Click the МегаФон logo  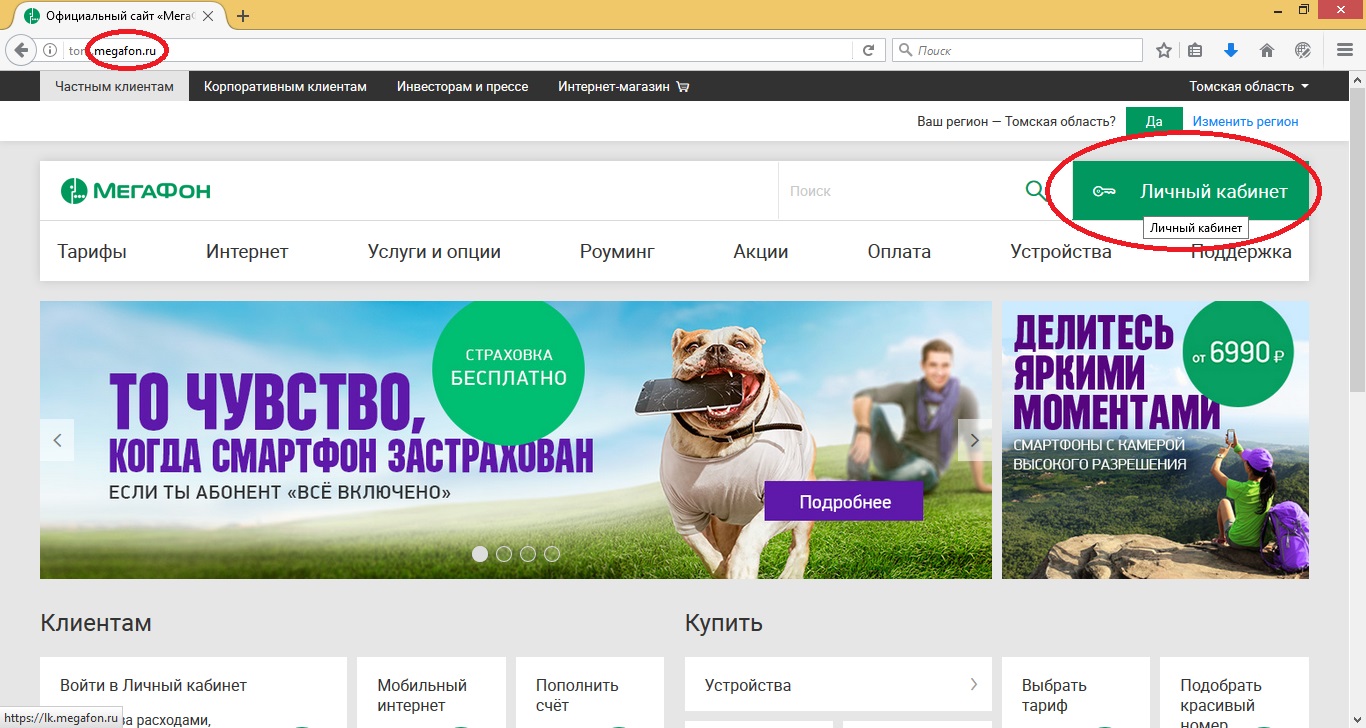134,190
